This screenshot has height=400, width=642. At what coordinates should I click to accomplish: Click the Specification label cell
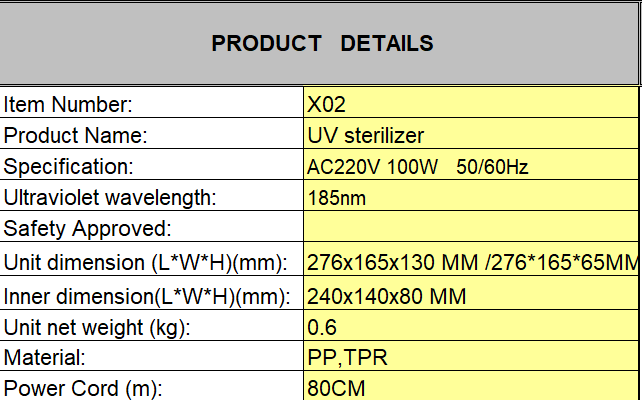151,166
